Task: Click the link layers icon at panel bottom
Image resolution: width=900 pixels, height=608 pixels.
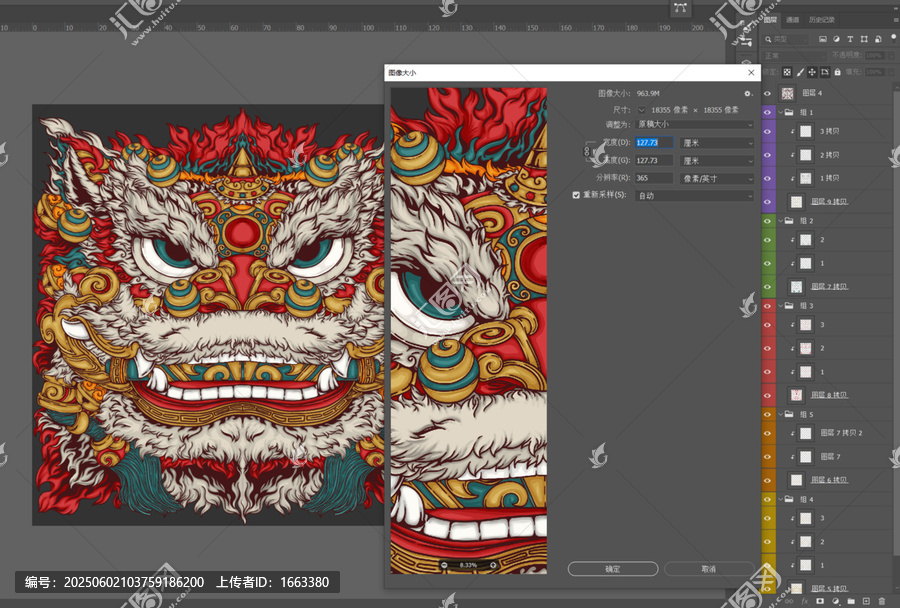Action: tap(790, 601)
